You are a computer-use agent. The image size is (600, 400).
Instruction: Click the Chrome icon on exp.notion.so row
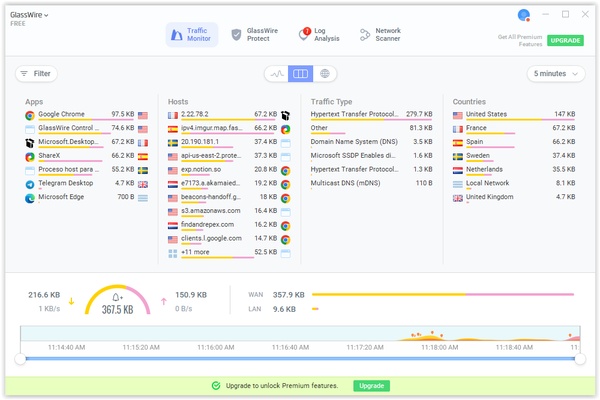[x=285, y=170]
